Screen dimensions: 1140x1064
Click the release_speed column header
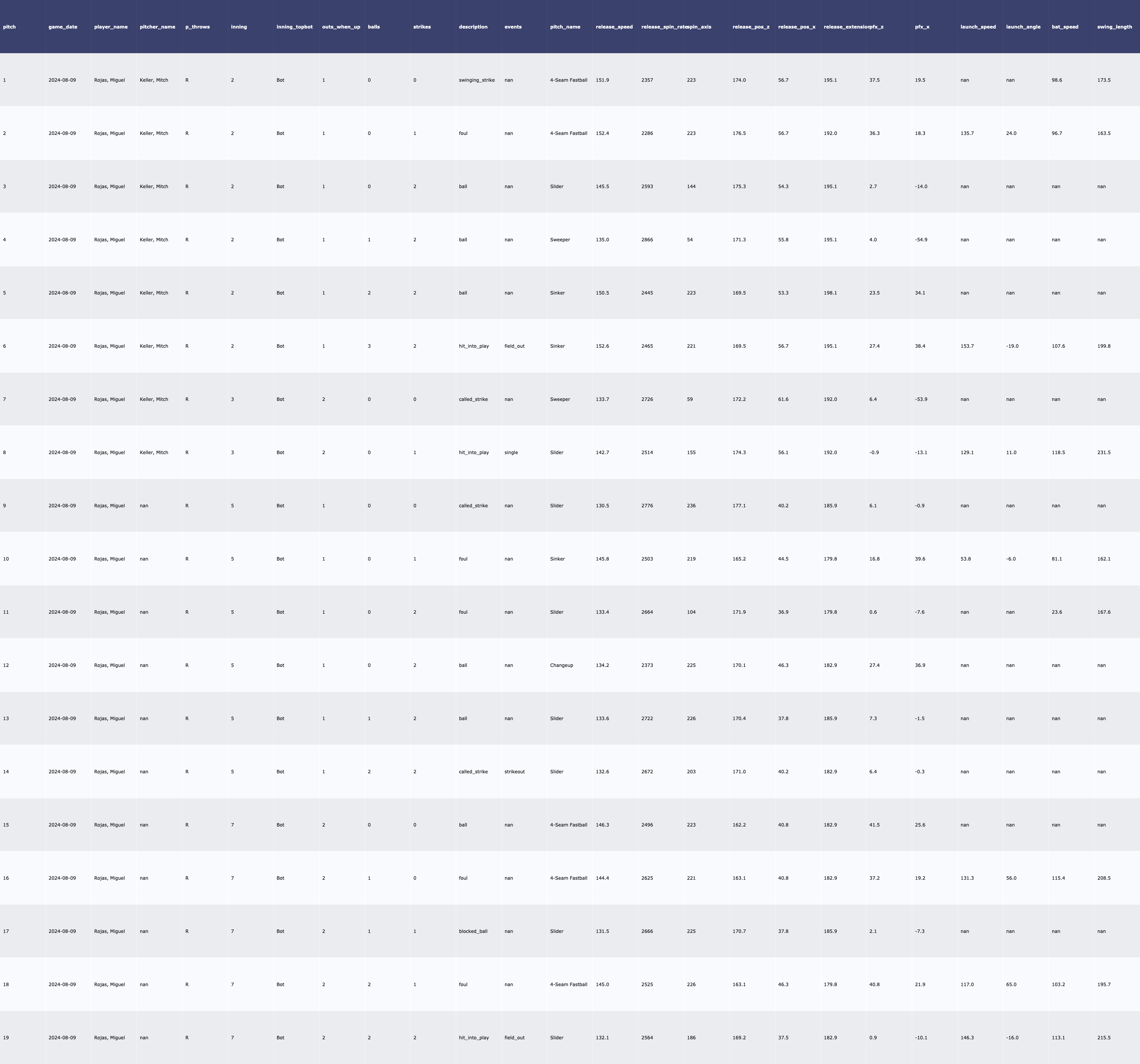614,27
